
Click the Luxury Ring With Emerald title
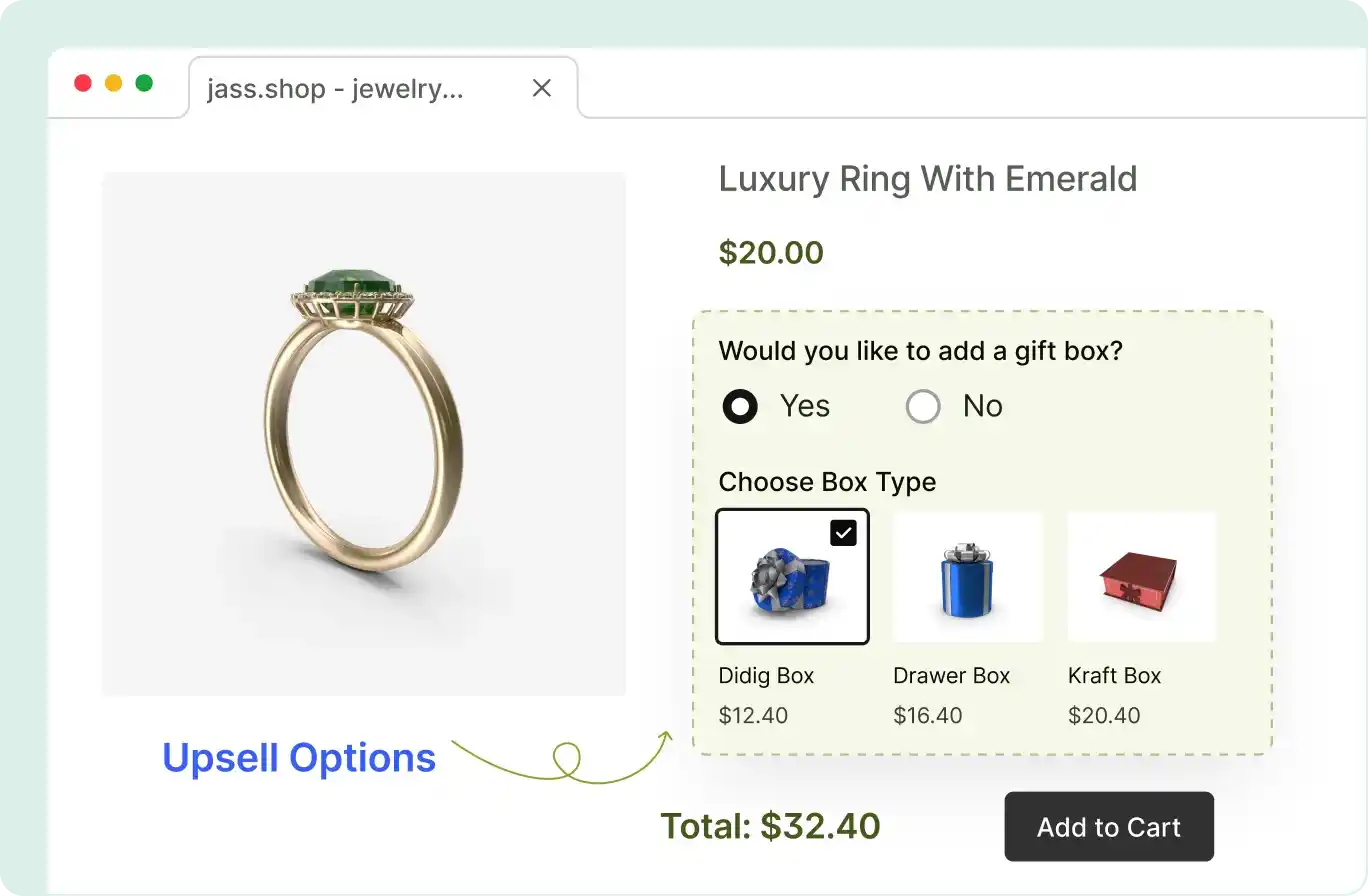click(x=928, y=179)
